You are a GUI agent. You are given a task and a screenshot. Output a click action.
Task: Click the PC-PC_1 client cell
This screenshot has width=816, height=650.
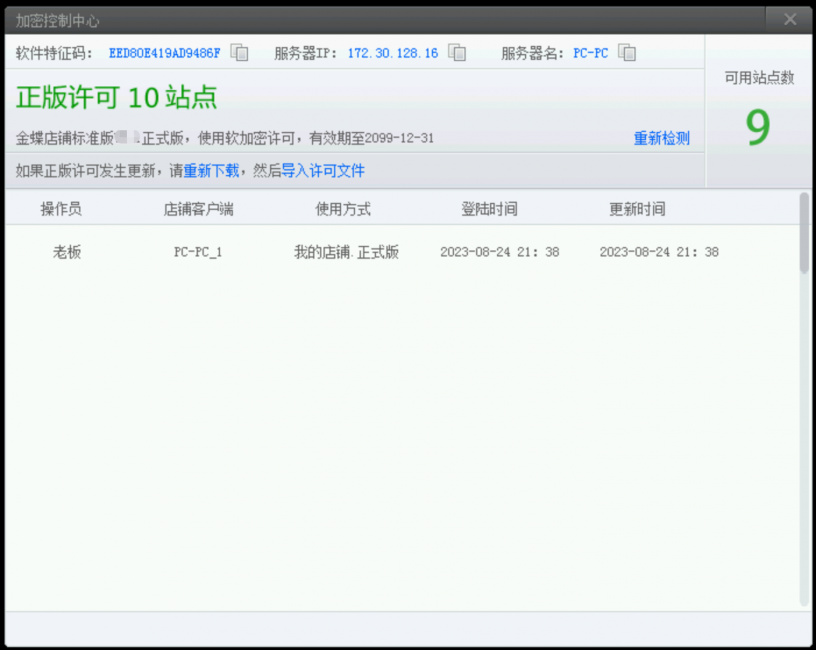pyautogui.click(x=198, y=252)
